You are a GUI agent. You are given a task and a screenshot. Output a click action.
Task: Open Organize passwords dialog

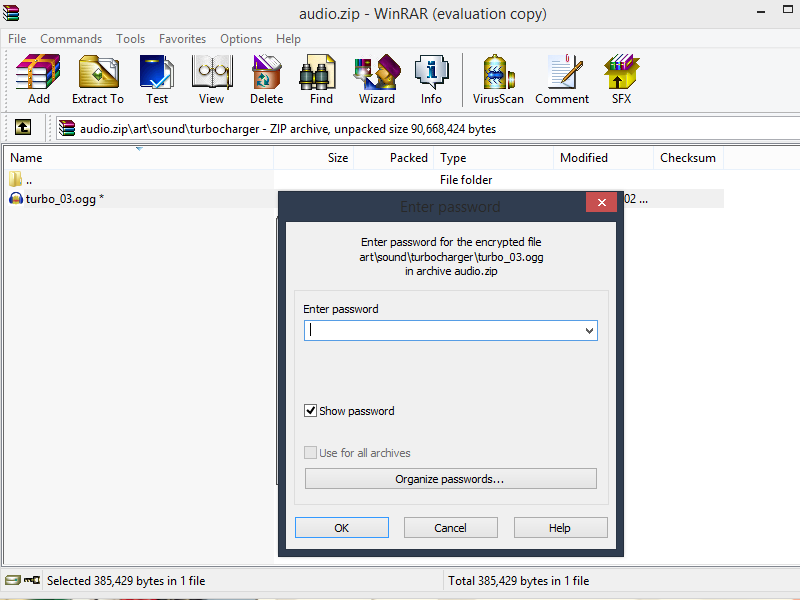[x=451, y=479]
